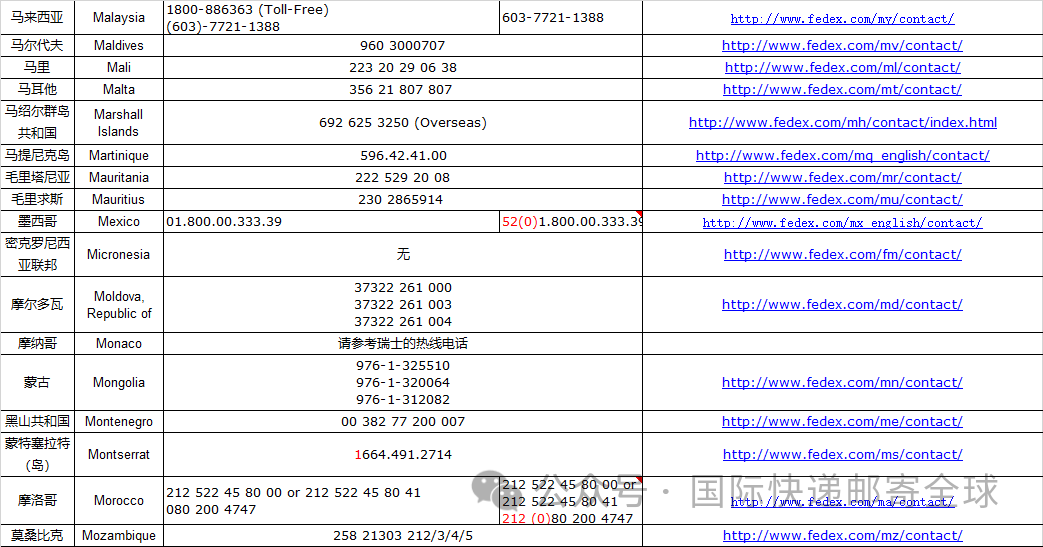Open the Mauritius fedex.com/mu/contact link
1043x547 pixels.
tap(842, 200)
